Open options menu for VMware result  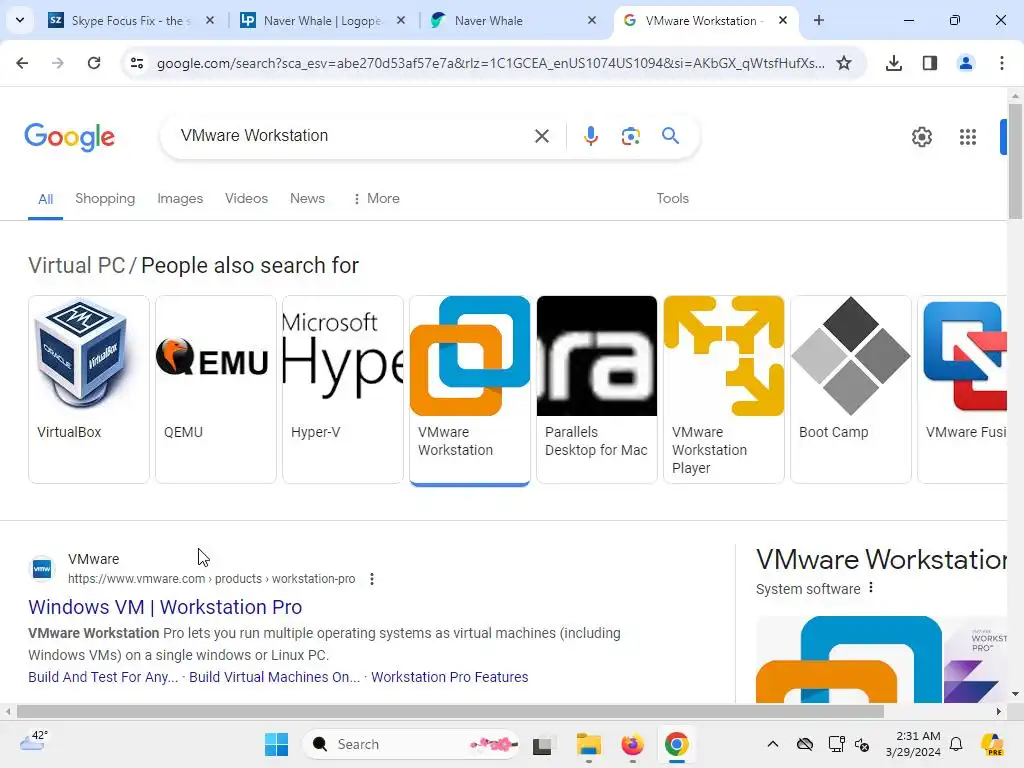pos(372,579)
